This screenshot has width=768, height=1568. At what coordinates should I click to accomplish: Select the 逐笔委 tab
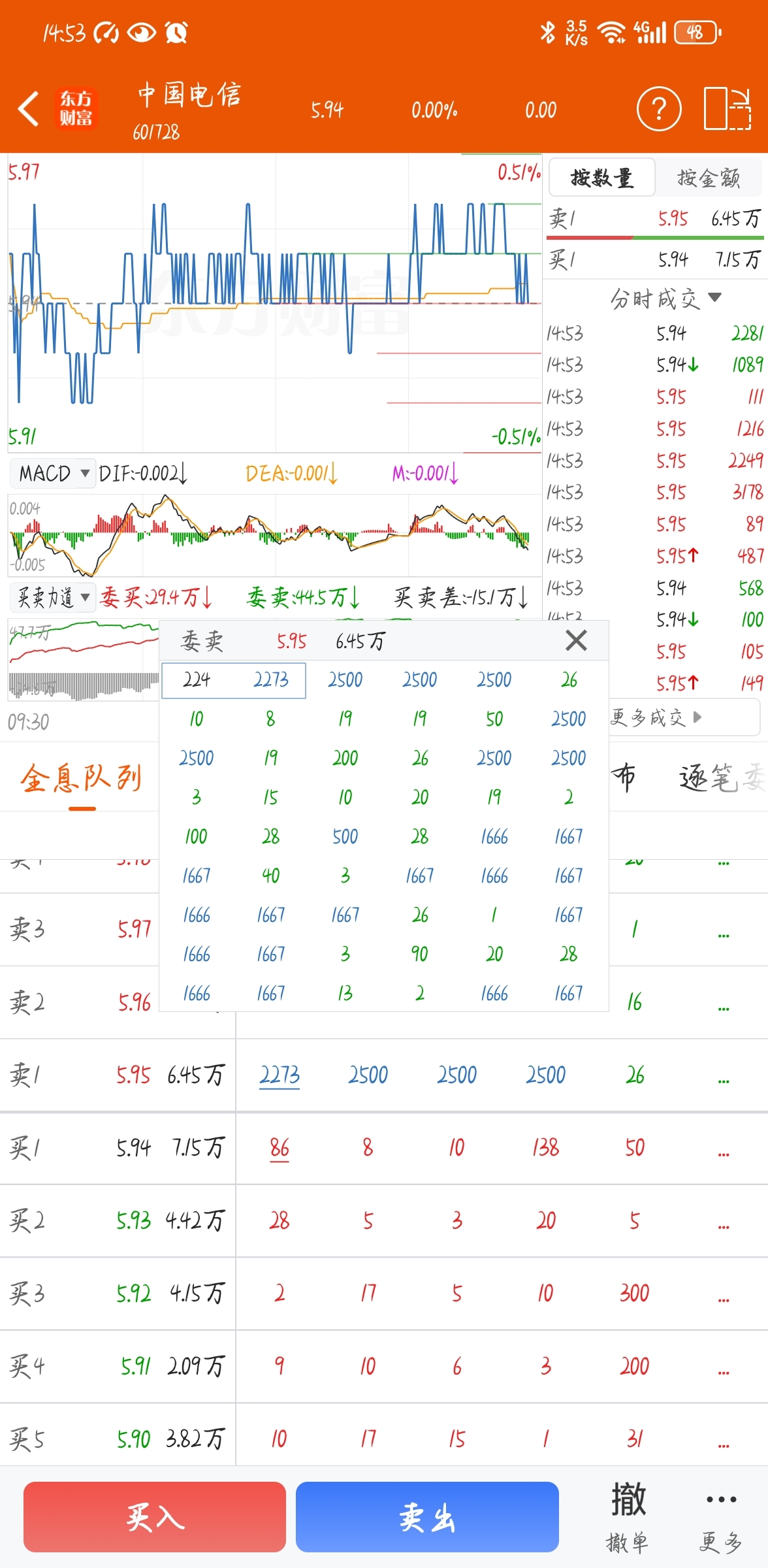[722, 777]
